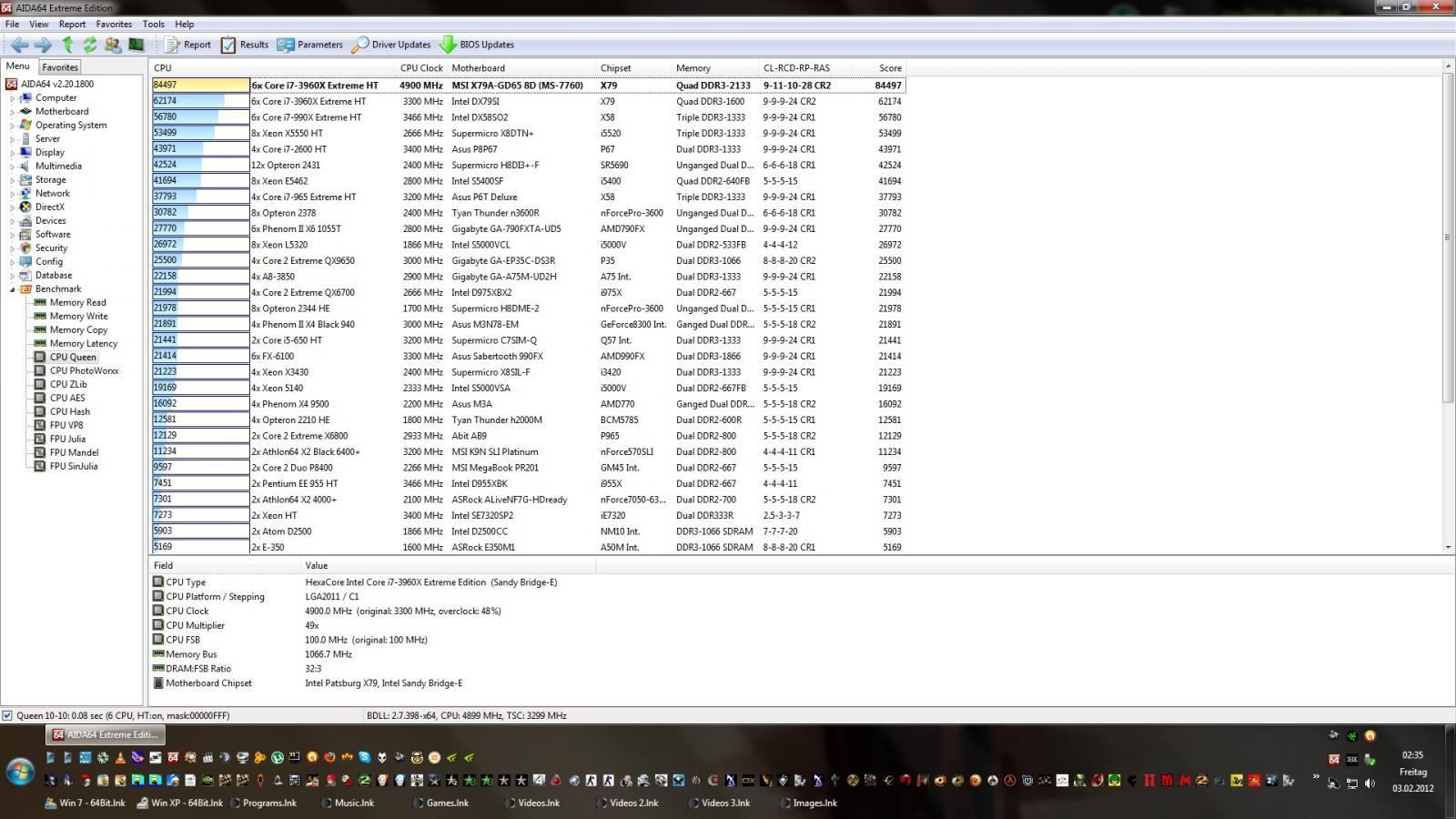Click Driver Updates in toolbar

point(391,45)
